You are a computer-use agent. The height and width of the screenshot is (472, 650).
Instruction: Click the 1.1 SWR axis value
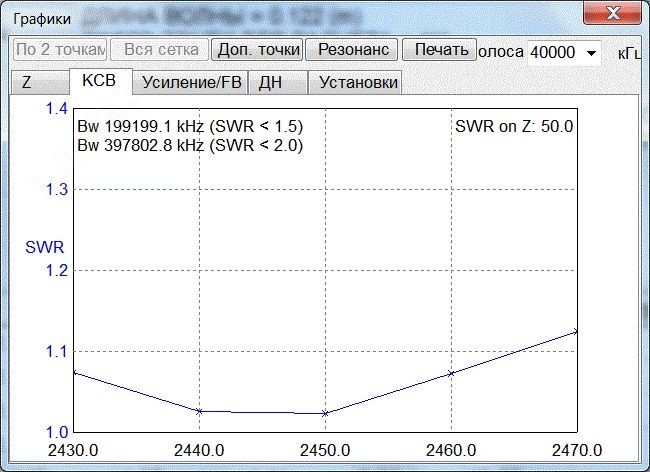[57, 352]
